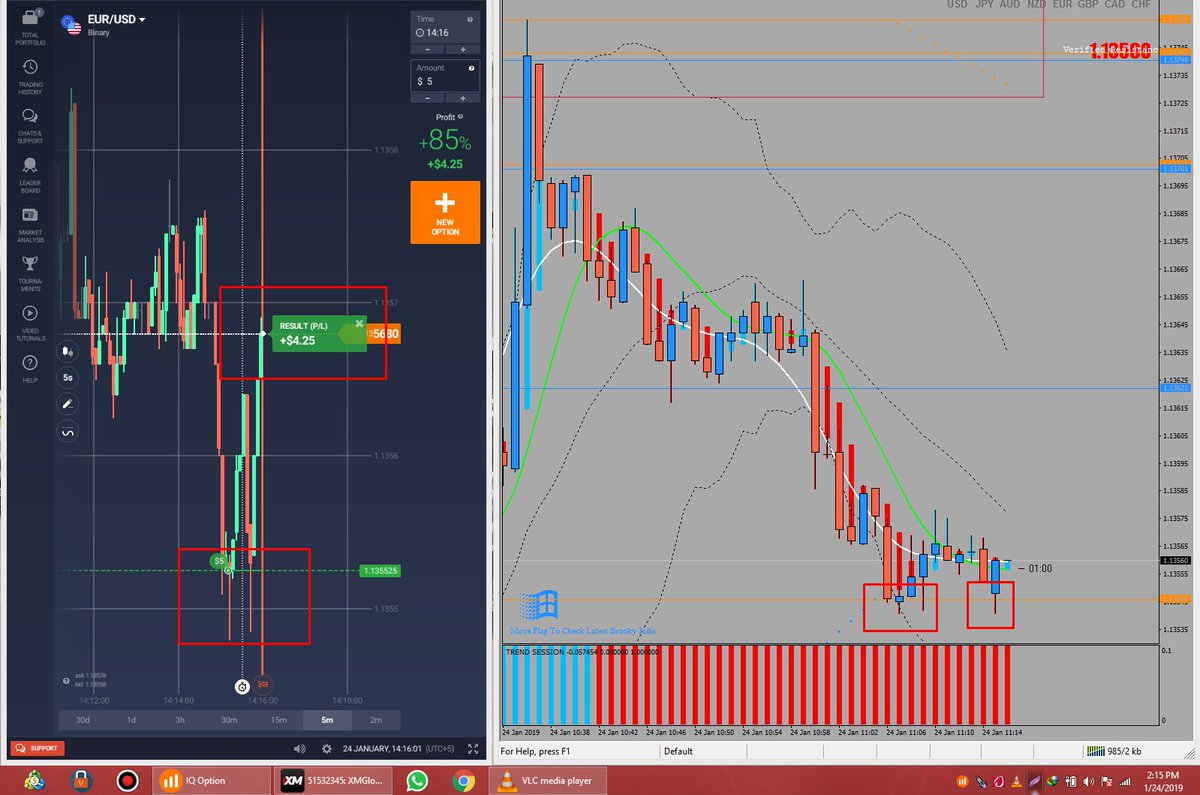Click the 5s candle interval button

[x=68, y=379]
